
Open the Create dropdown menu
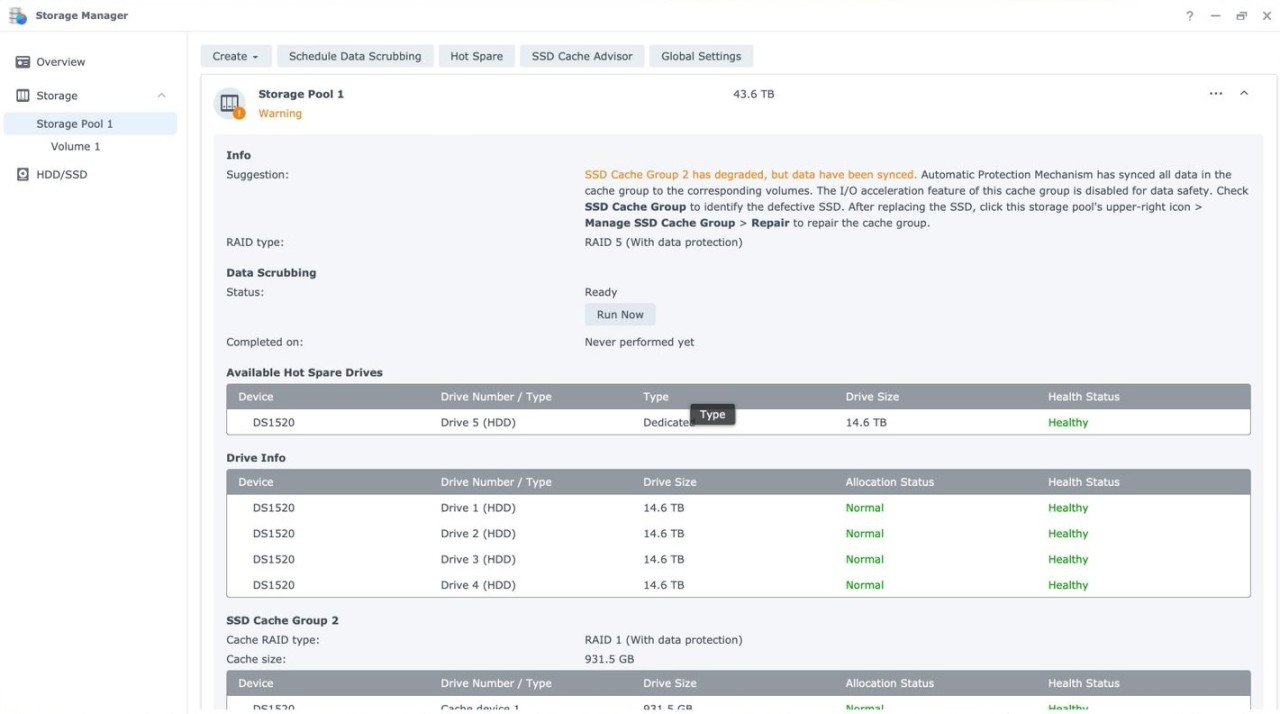235,57
